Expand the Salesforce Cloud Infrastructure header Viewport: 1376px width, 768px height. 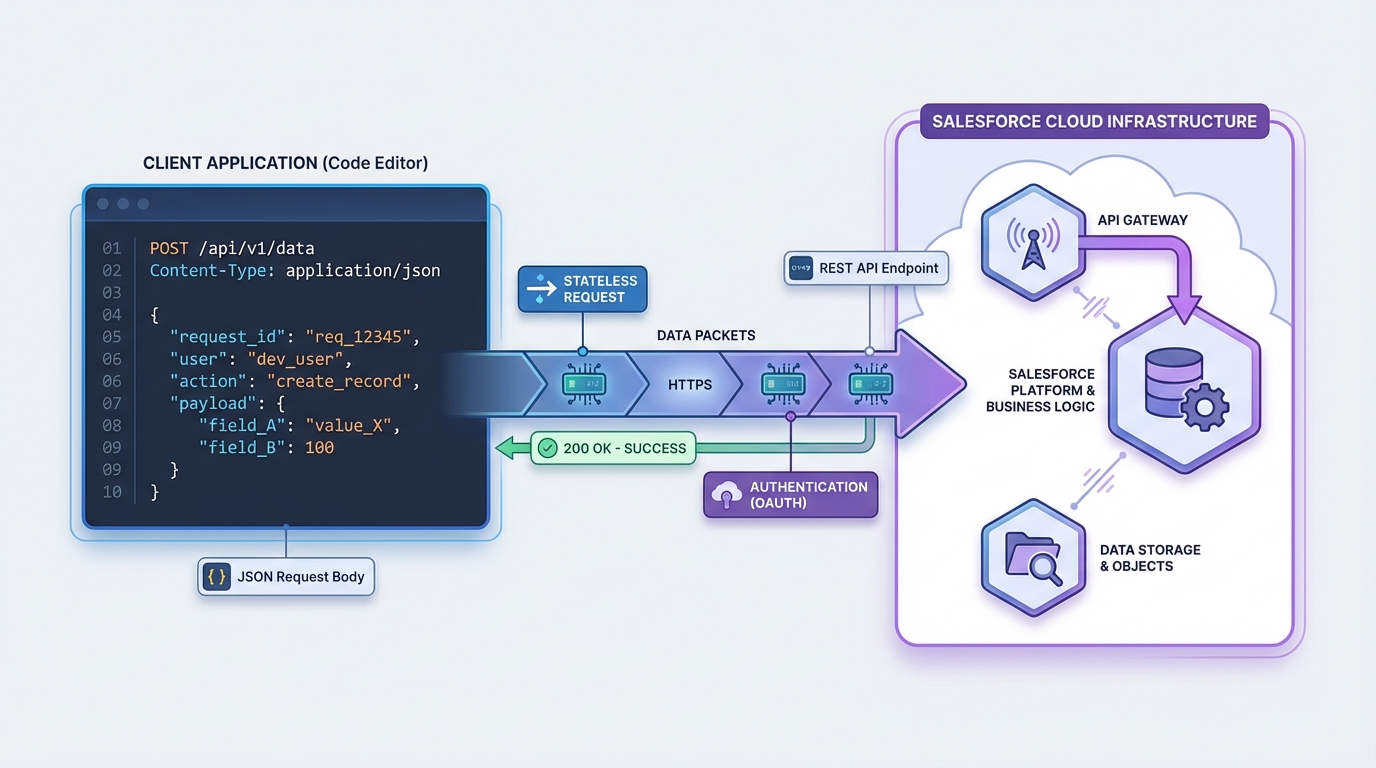pos(1094,121)
